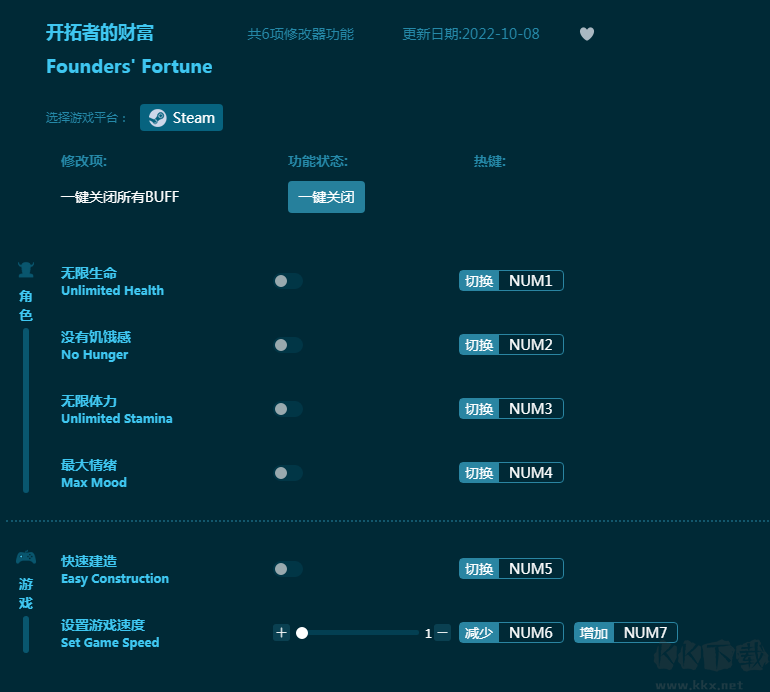770x692 pixels.
Task: Click the NUM4 hotkey for Max Mood
Action: coord(529,473)
